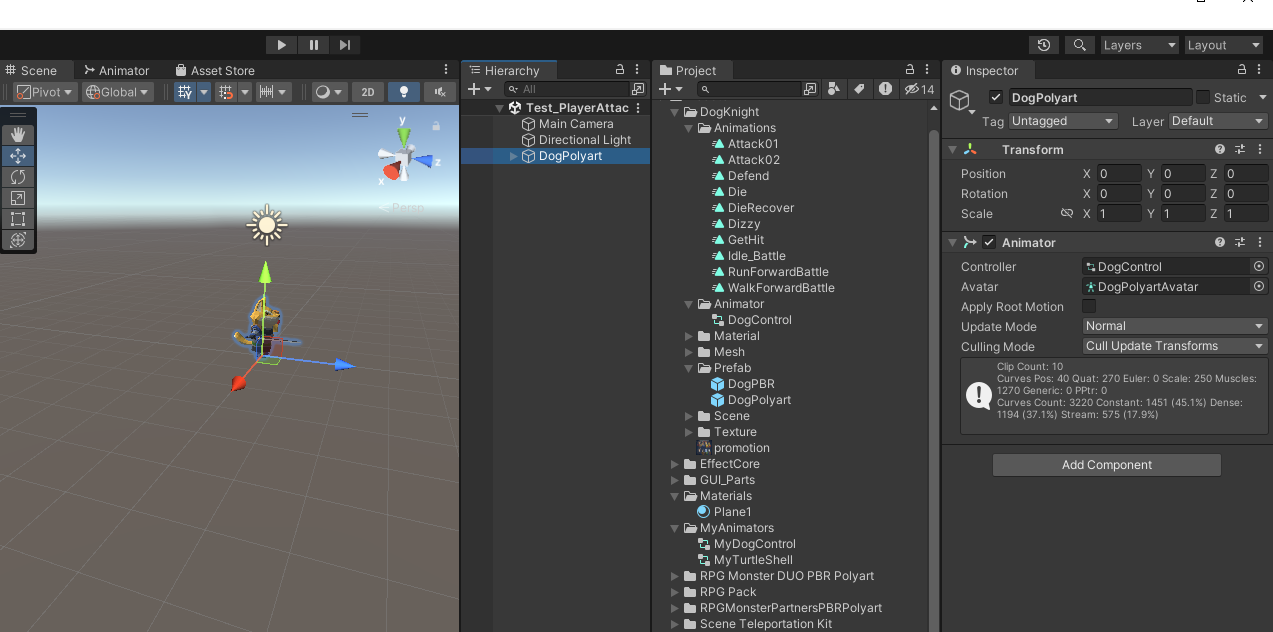Click the Play button
Screen dimensions: 1273x632
point(282,45)
